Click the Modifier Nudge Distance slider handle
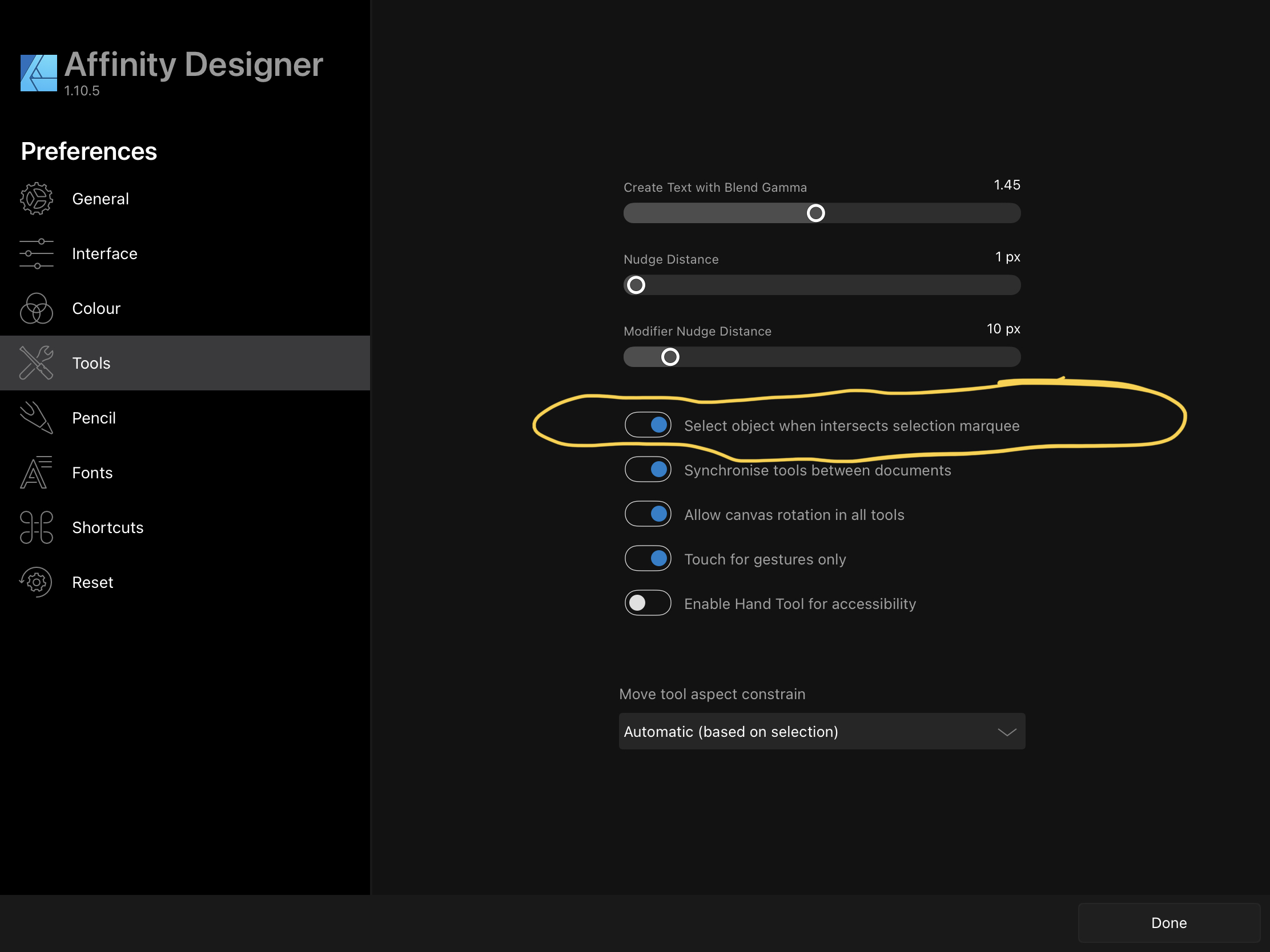This screenshot has height=952, width=1270. tap(670, 357)
